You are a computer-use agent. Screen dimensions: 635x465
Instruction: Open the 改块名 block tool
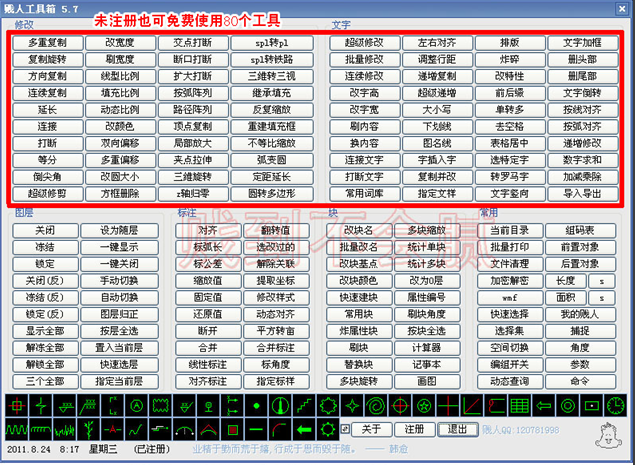coord(359,231)
